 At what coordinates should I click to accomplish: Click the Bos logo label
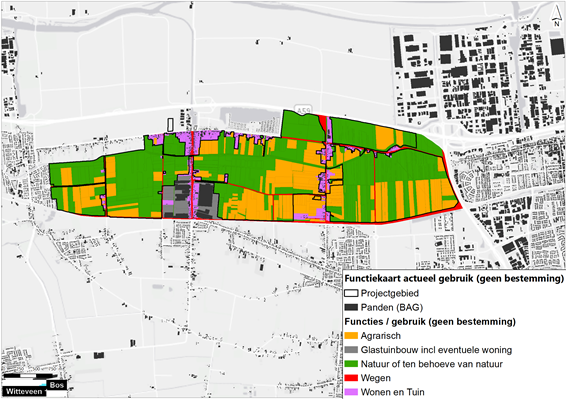click(x=57, y=385)
